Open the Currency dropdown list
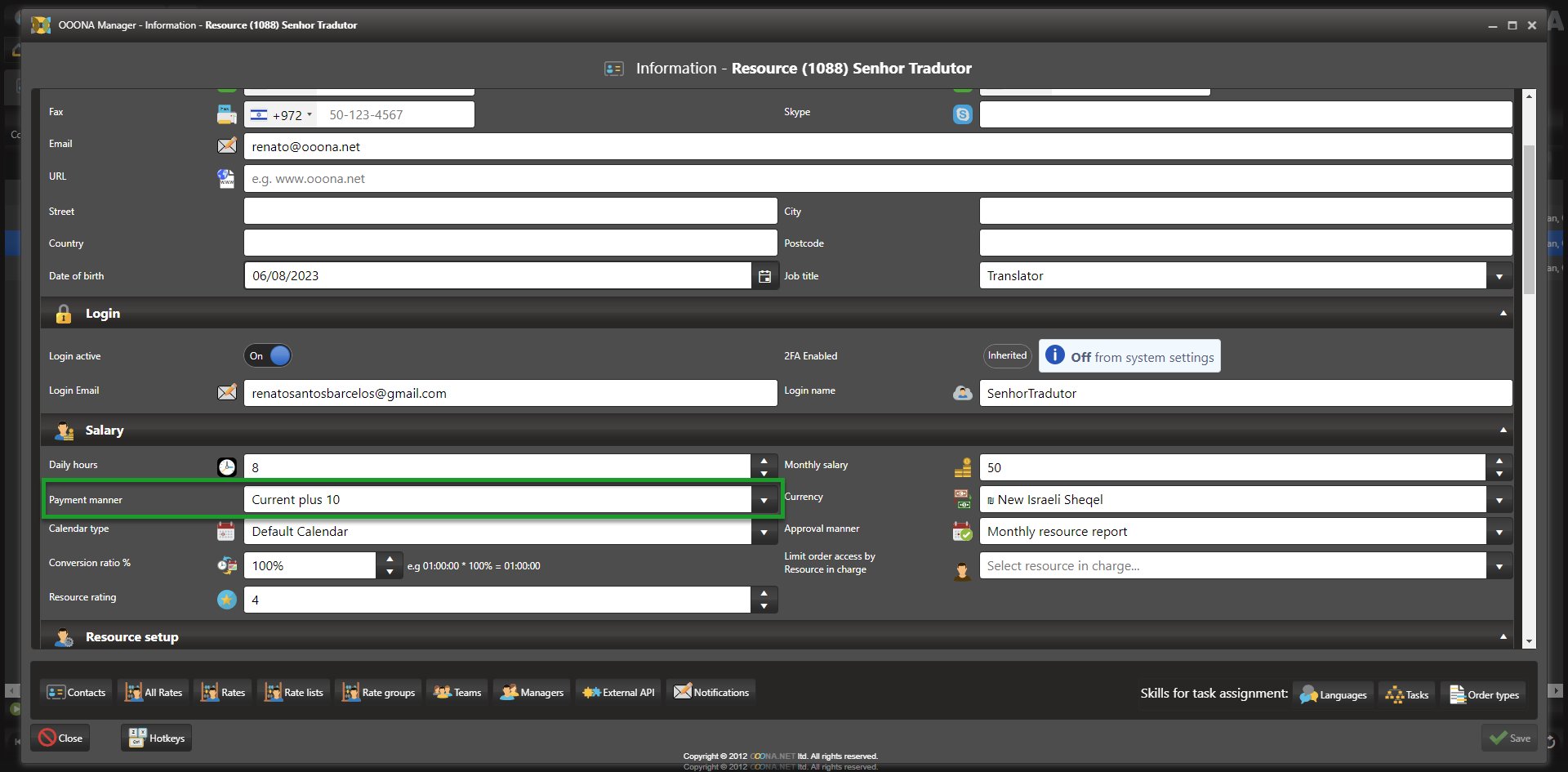 click(1499, 500)
